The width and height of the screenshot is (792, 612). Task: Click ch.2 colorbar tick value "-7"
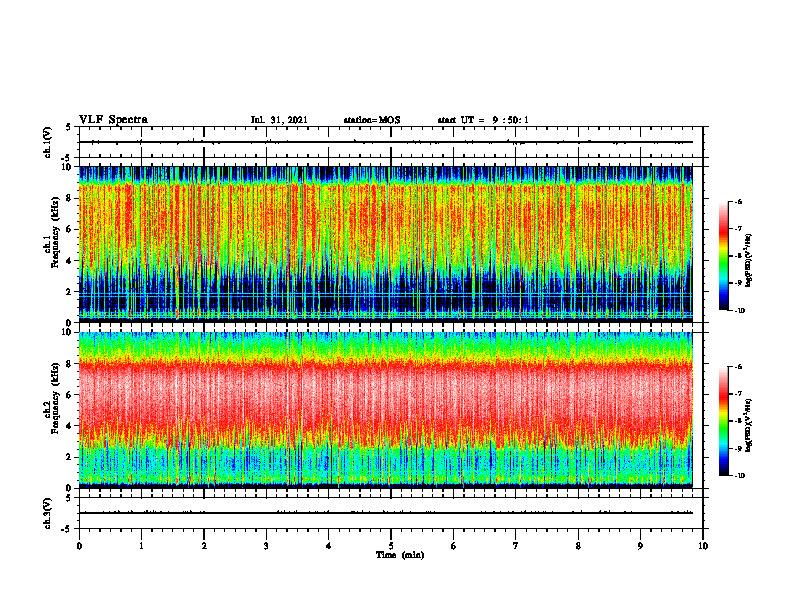tap(738, 393)
